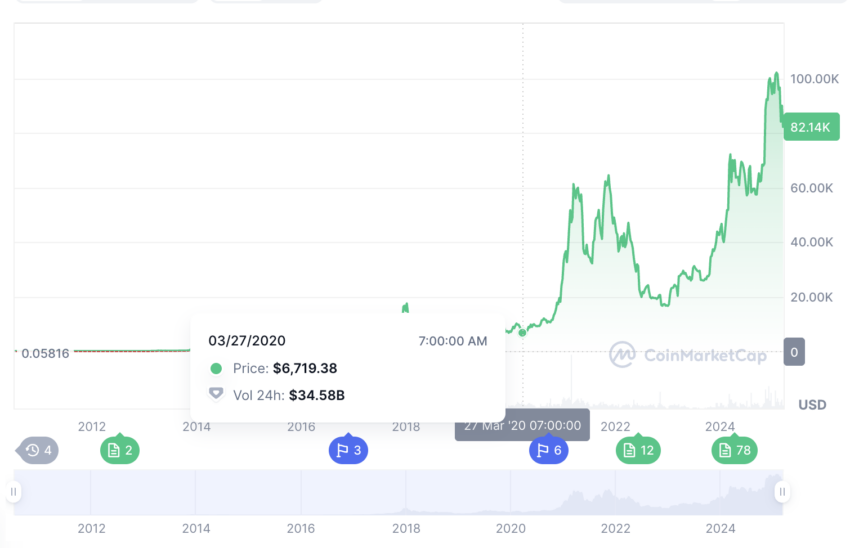Open the blue flag badge showing 3
850x548 pixels.
pos(349,449)
